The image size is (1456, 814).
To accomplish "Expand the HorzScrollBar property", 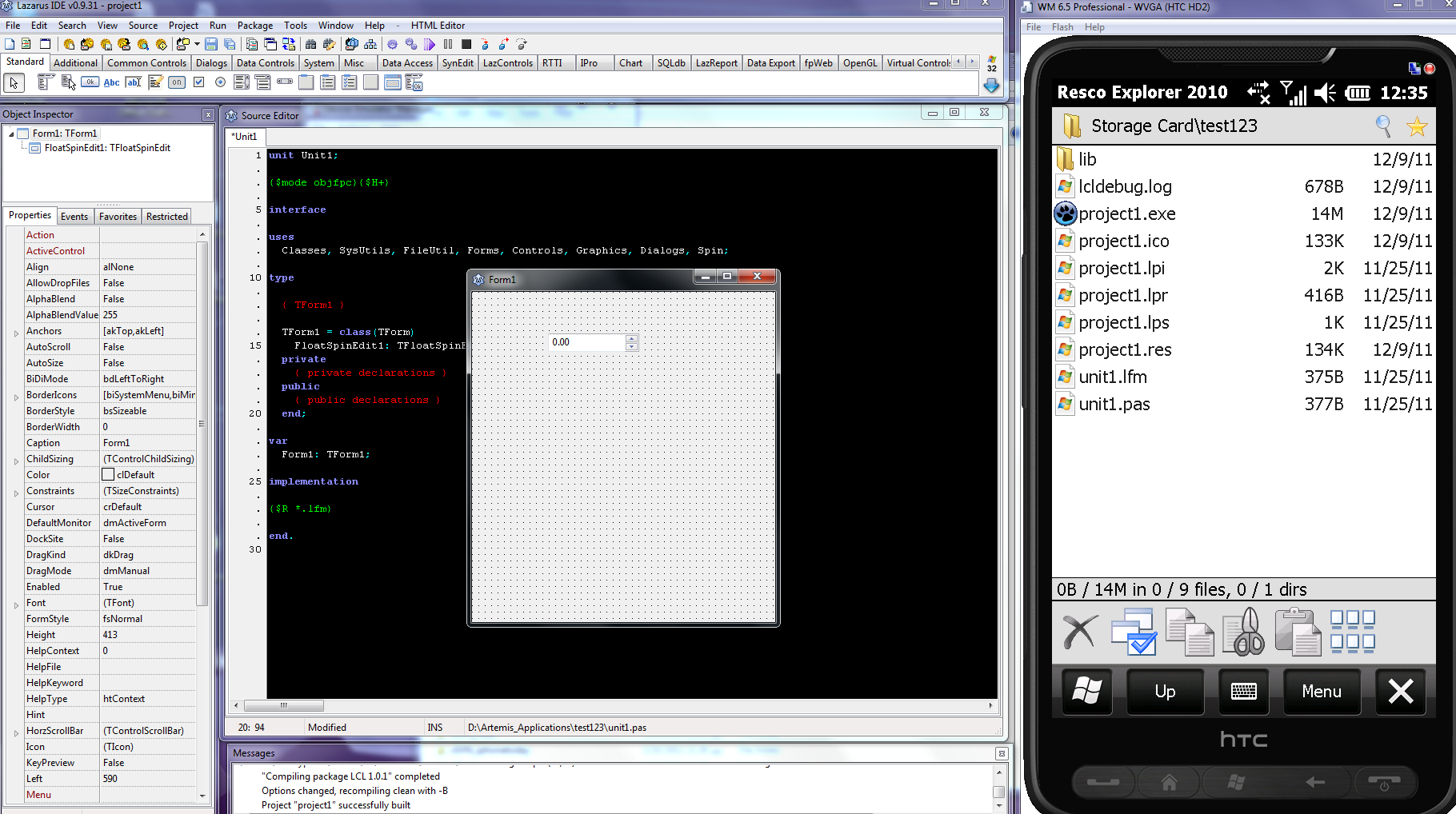I will click(16, 732).
